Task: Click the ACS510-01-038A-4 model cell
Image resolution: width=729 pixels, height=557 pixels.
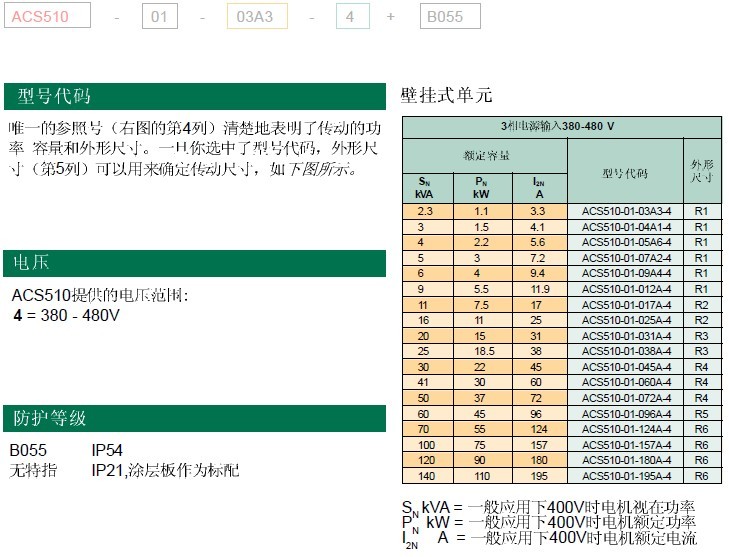Action: 626,351
